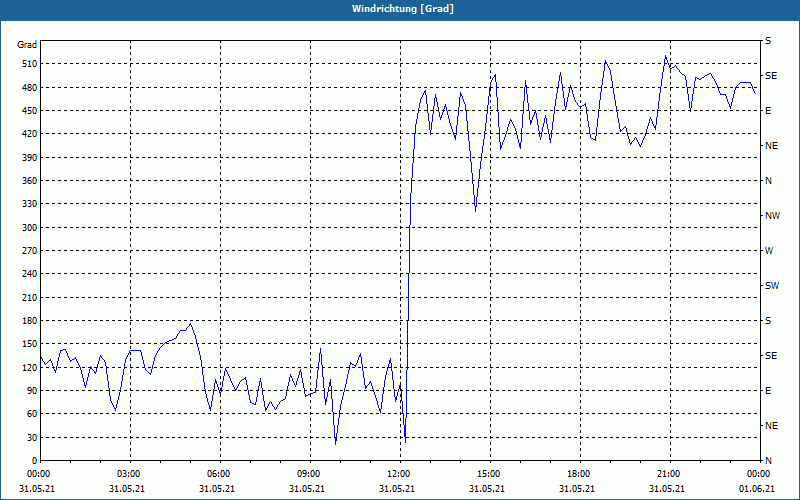Click the 00:00 label above first 31.05.21
The image size is (800, 500).
(38, 473)
